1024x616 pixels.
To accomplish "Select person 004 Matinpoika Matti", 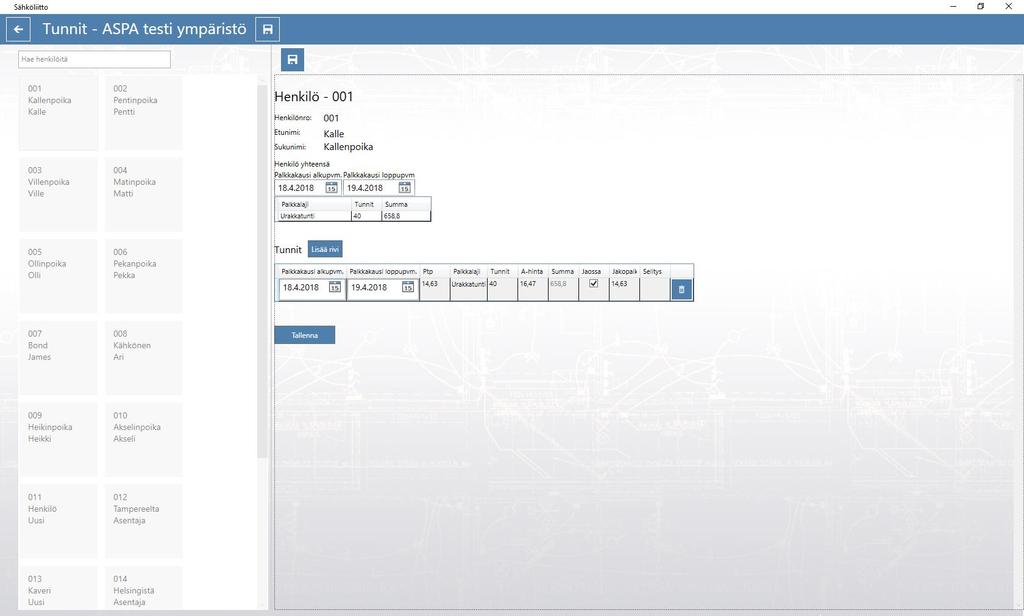I will [144, 194].
